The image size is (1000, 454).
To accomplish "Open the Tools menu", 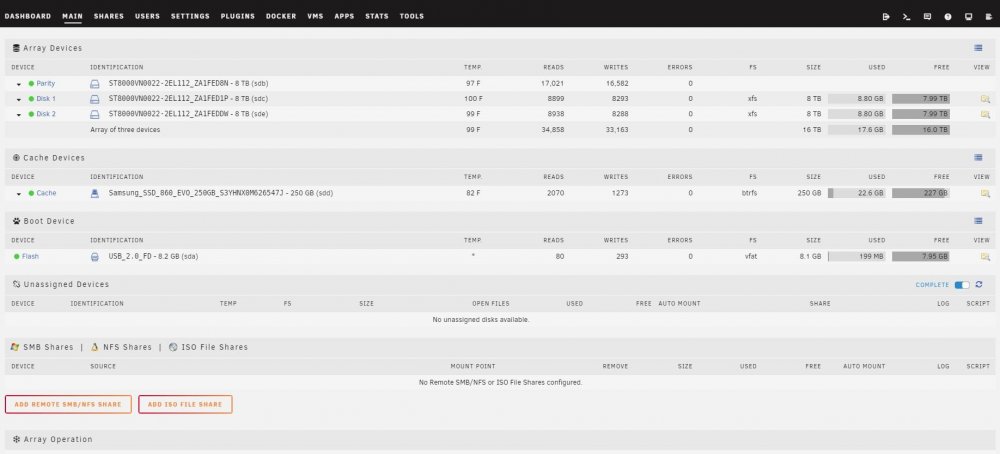I will (412, 17).
